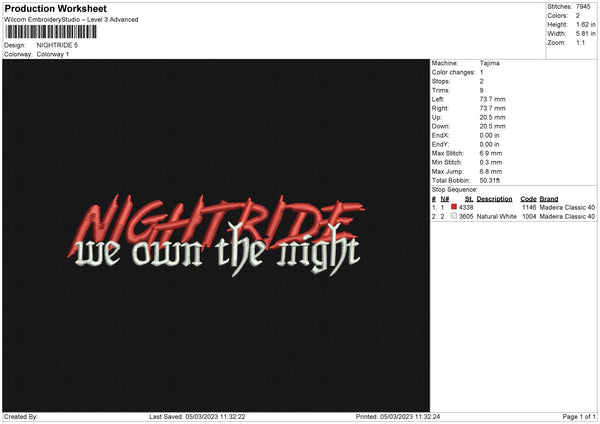Click the 'Page 1 of 1' footer text
Viewport: 600px width, 424px height.
pyautogui.click(x=579, y=417)
